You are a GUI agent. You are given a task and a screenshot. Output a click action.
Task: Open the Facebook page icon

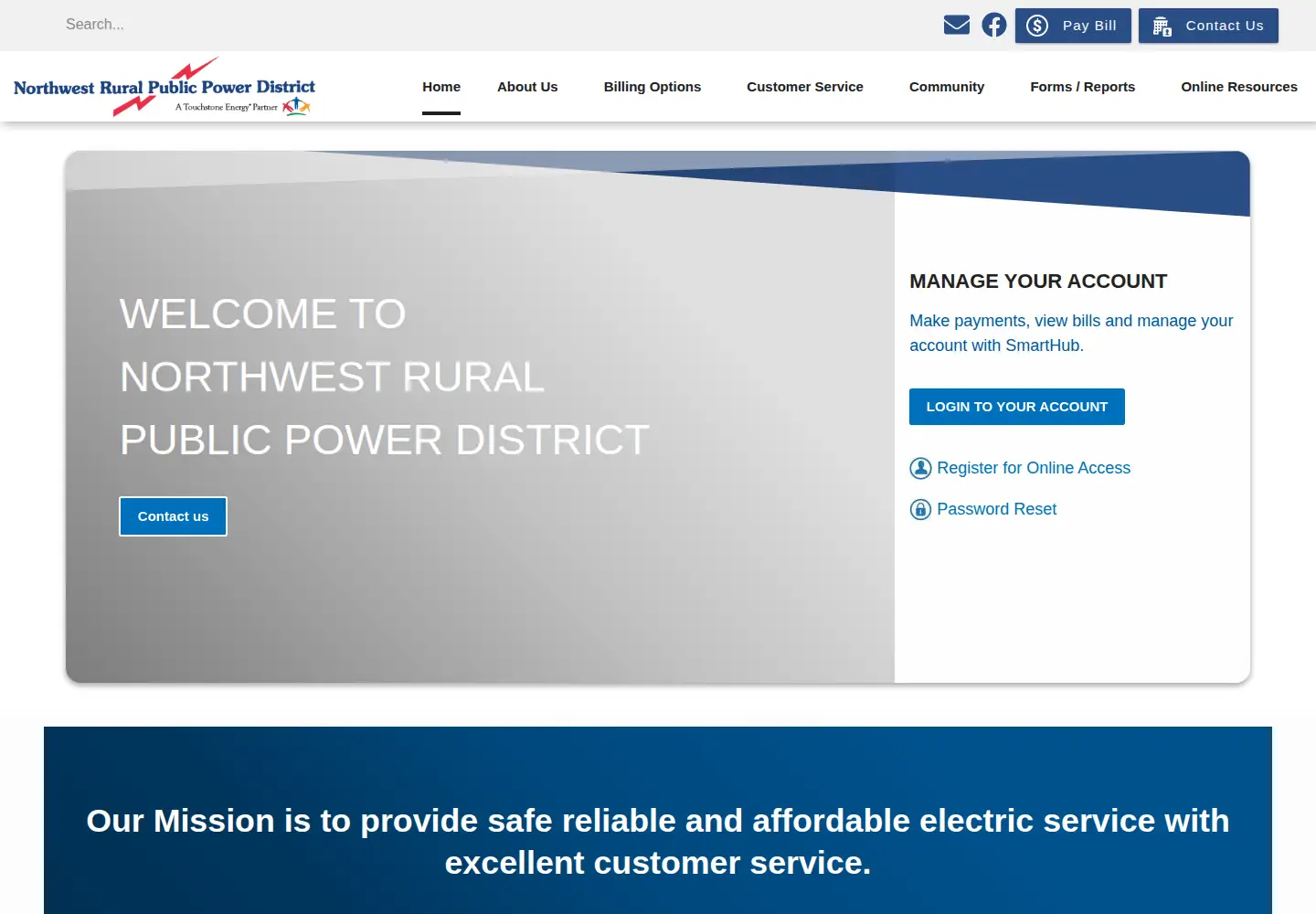pyautogui.click(x=994, y=25)
